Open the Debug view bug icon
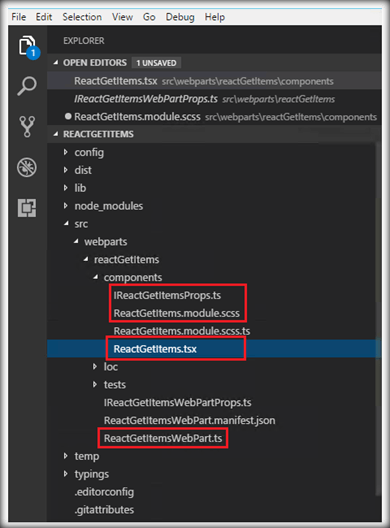 pyautogui.click(x=27, y=167)
